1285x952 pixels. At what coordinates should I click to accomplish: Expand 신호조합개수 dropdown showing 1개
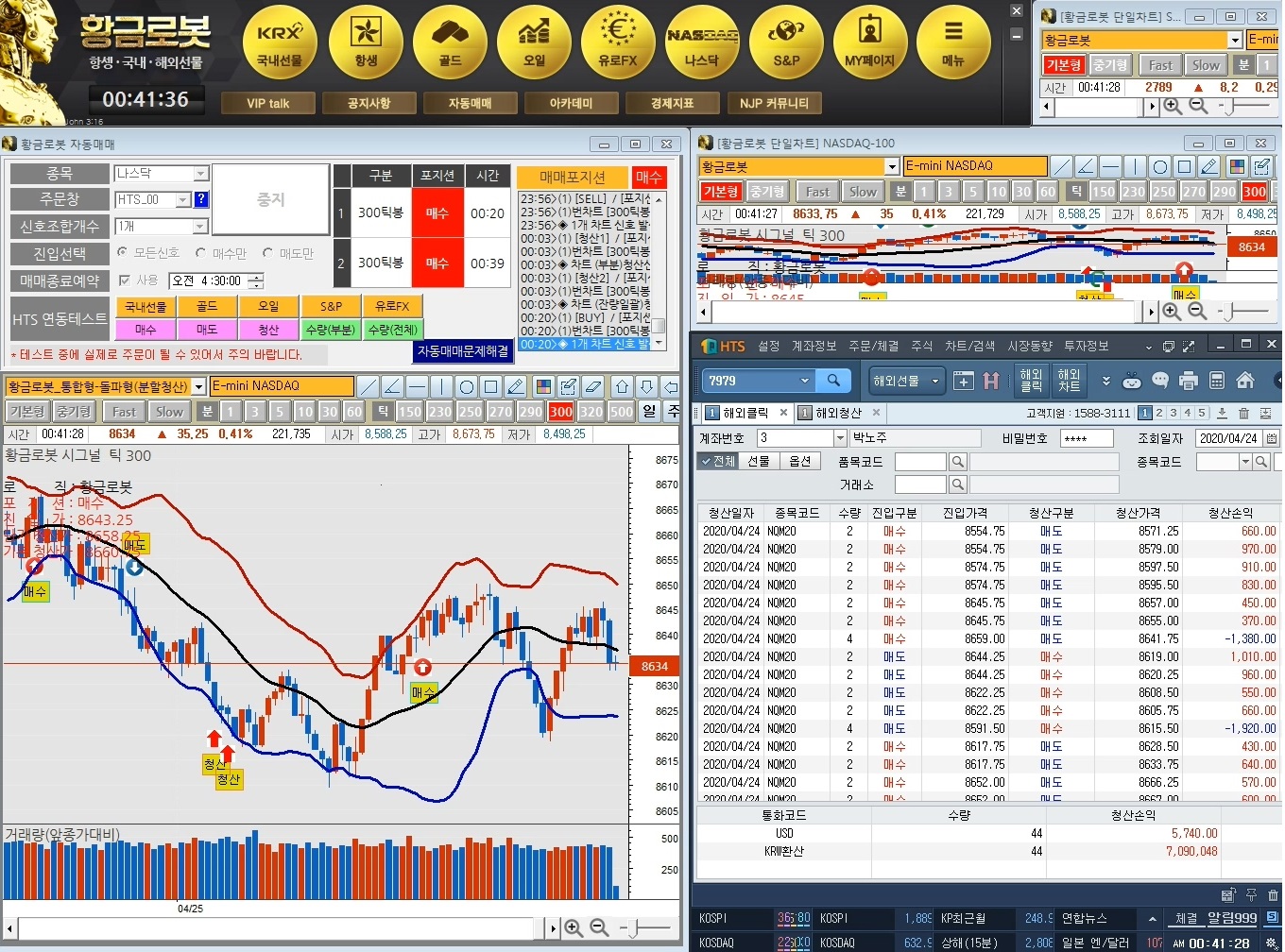(200, 227)
